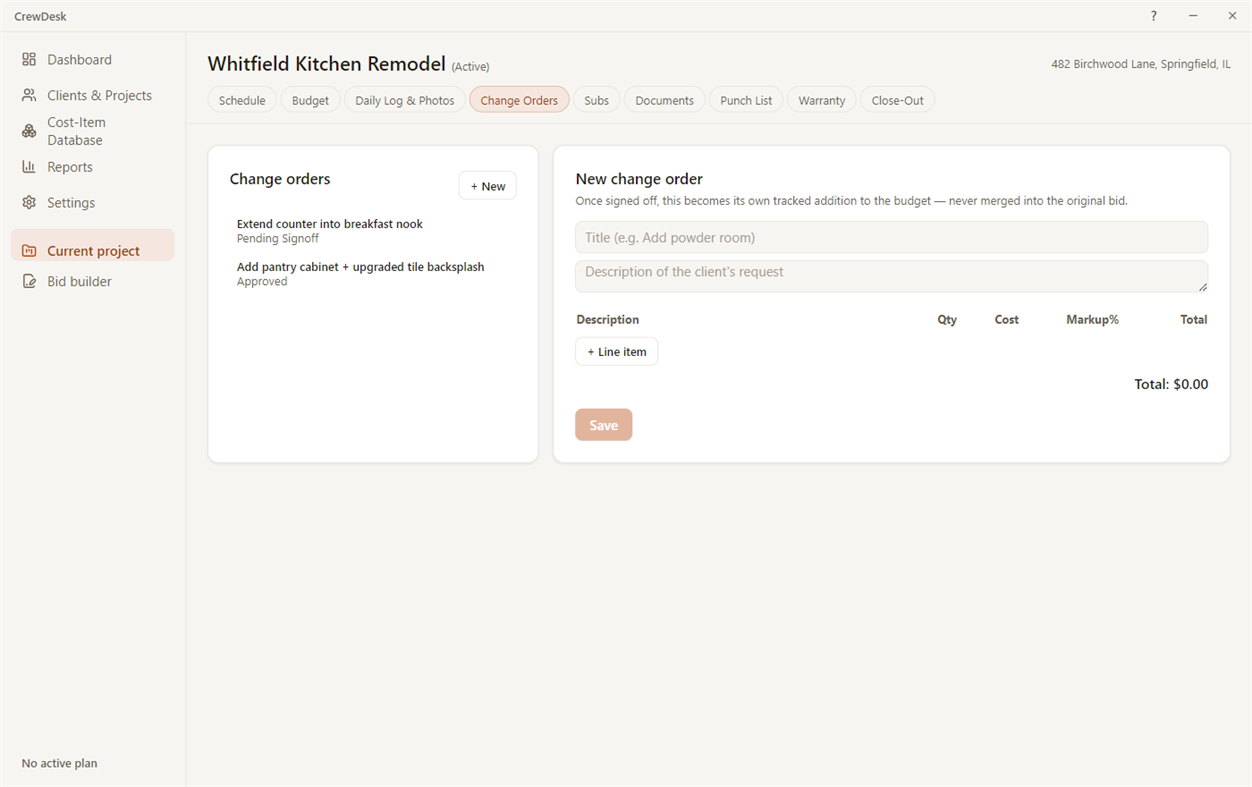Go to Reports in the sidebar
The image size is (1252, 787).
point(93,167)
